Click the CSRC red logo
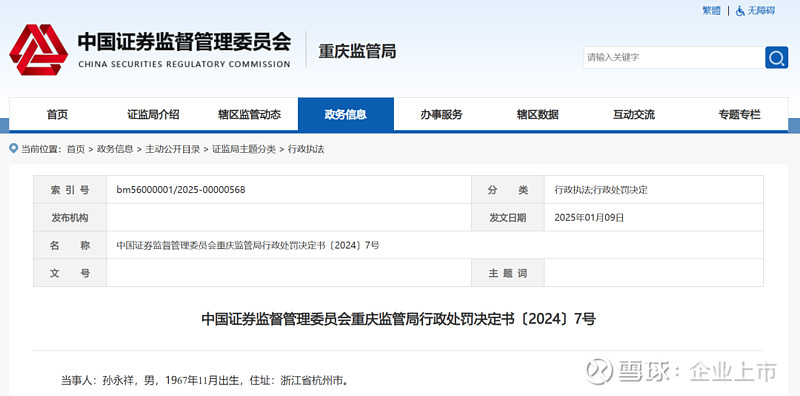This screenshot has width=800, height=396. pyautogui.click(x=38, y=50)
